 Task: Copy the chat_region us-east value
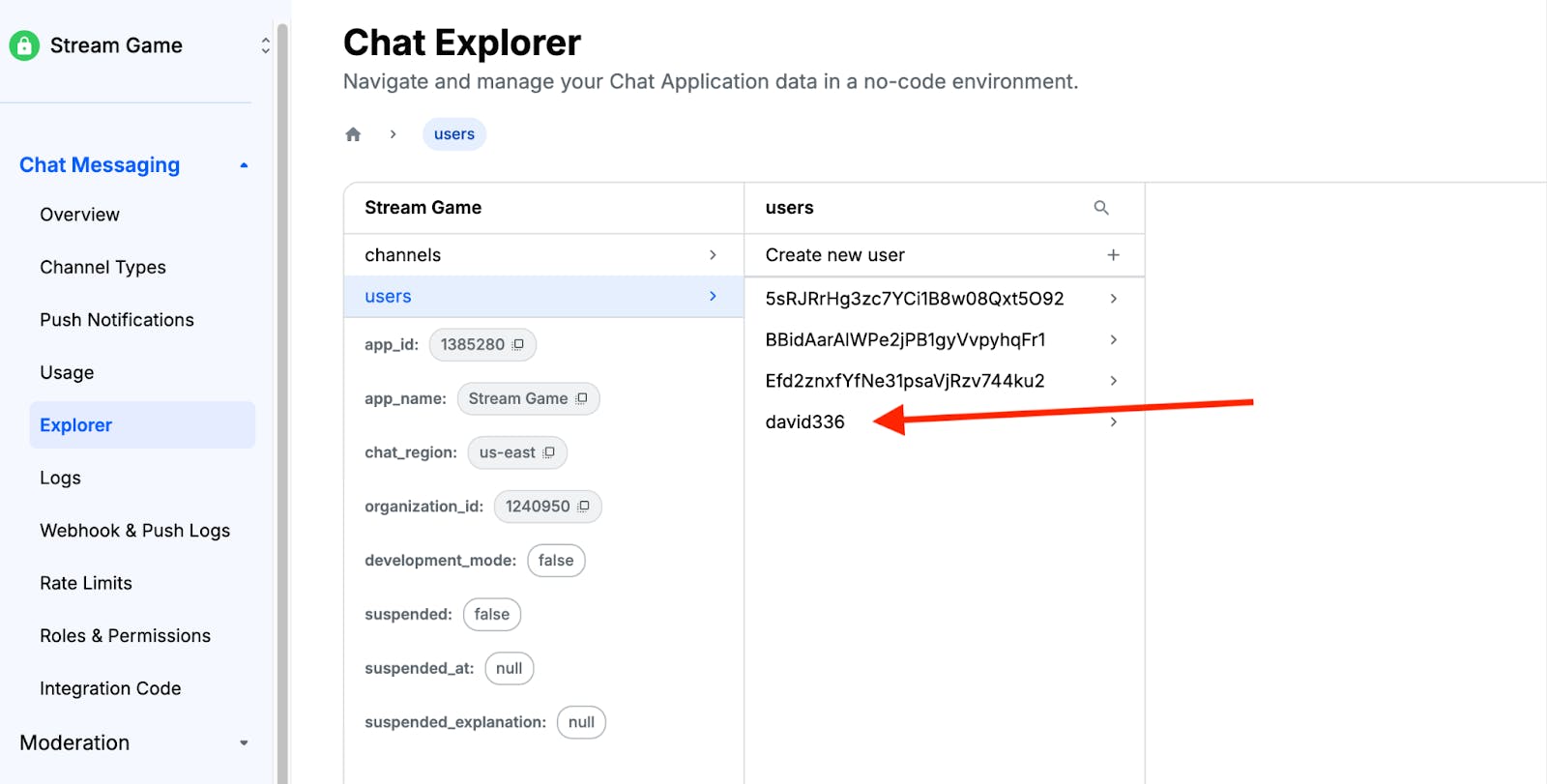[x=549, y=452]
